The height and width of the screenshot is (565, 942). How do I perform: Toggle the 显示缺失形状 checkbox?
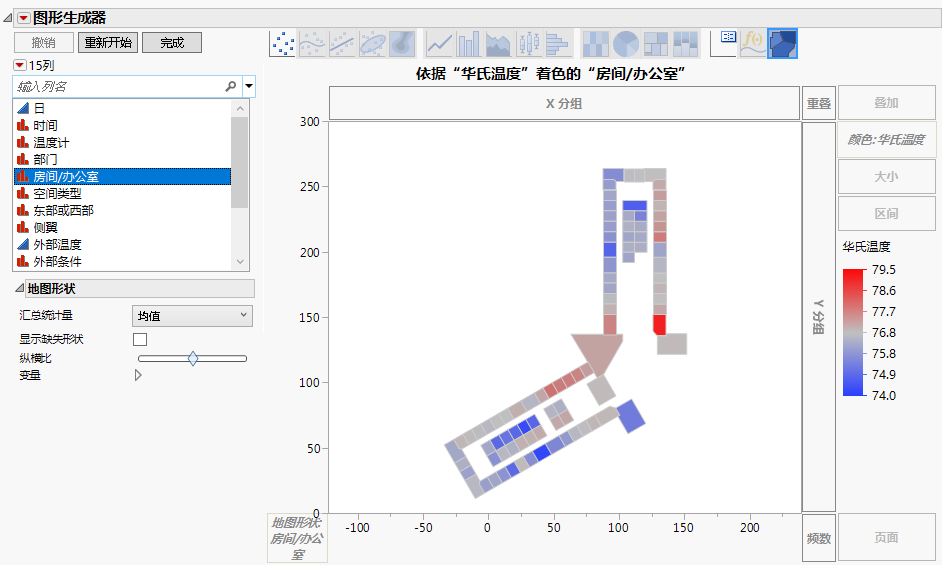140,340
